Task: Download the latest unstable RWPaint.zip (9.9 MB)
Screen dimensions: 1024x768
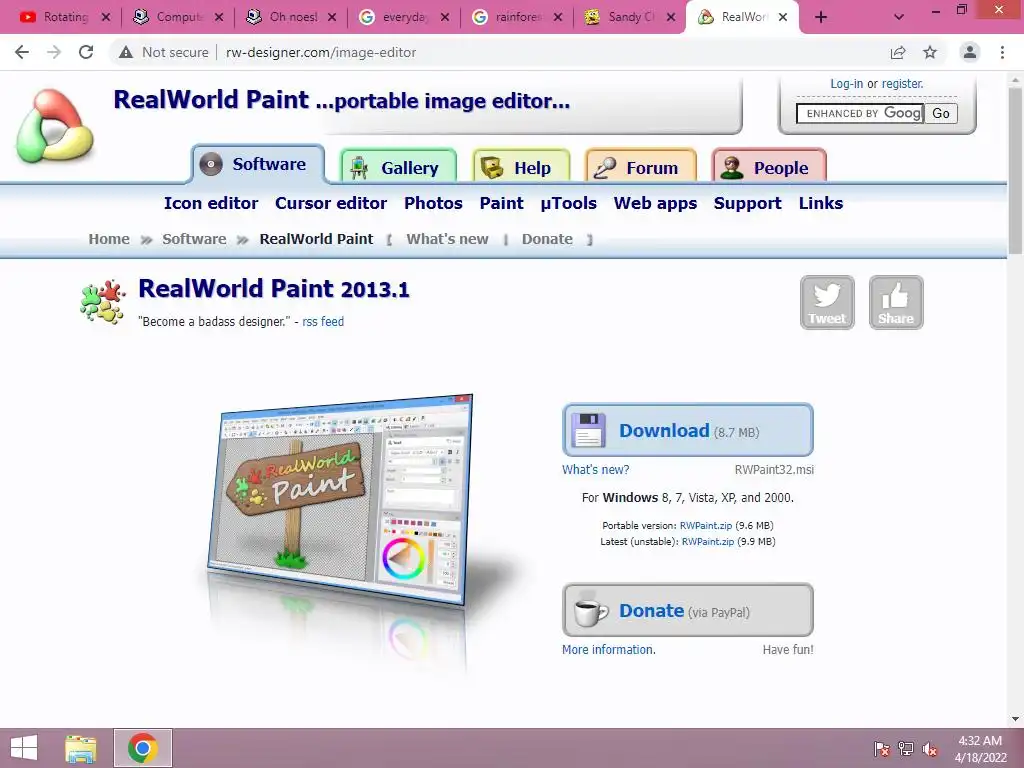Action: click(708, 541)
